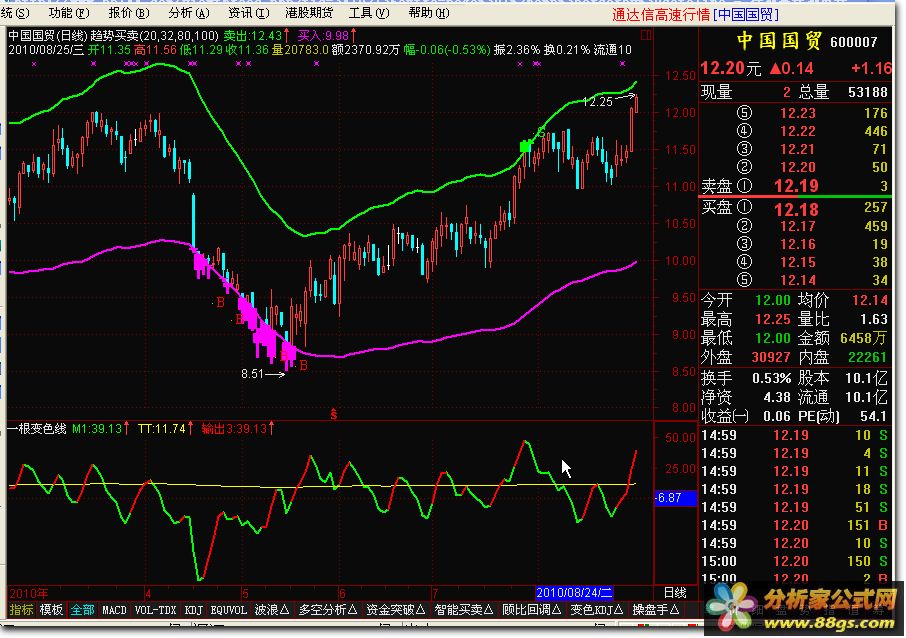Open the 港股期货 menu
This screenshot has width=906, height=638.
click(309, 13)
